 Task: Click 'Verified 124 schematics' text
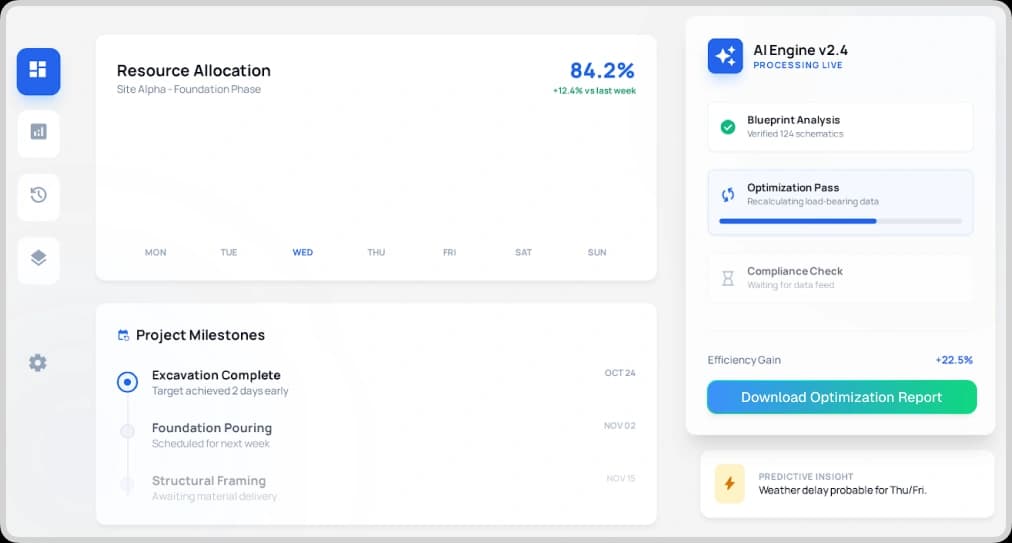(795, 134)
